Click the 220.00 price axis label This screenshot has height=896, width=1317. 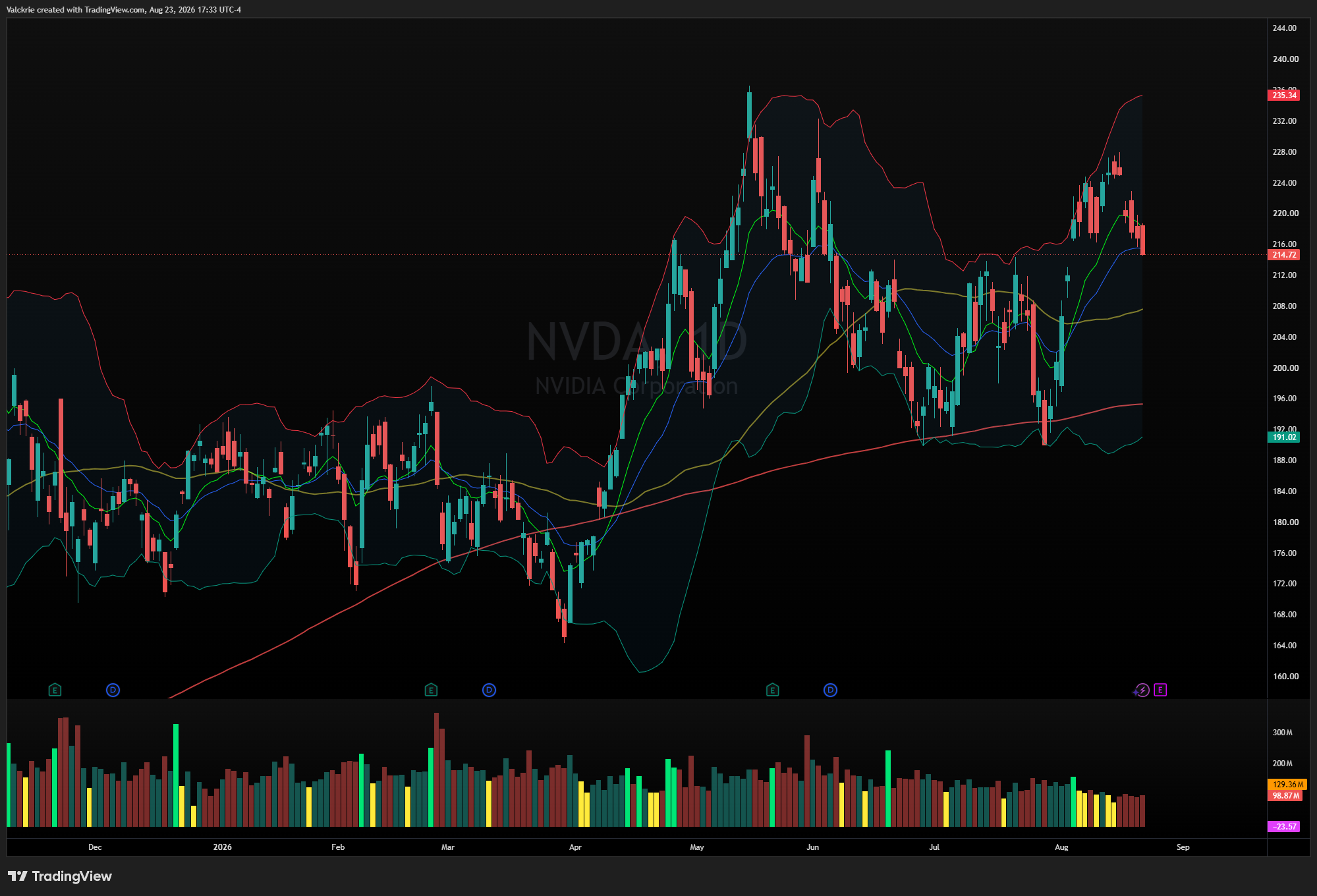(1285, 213)
